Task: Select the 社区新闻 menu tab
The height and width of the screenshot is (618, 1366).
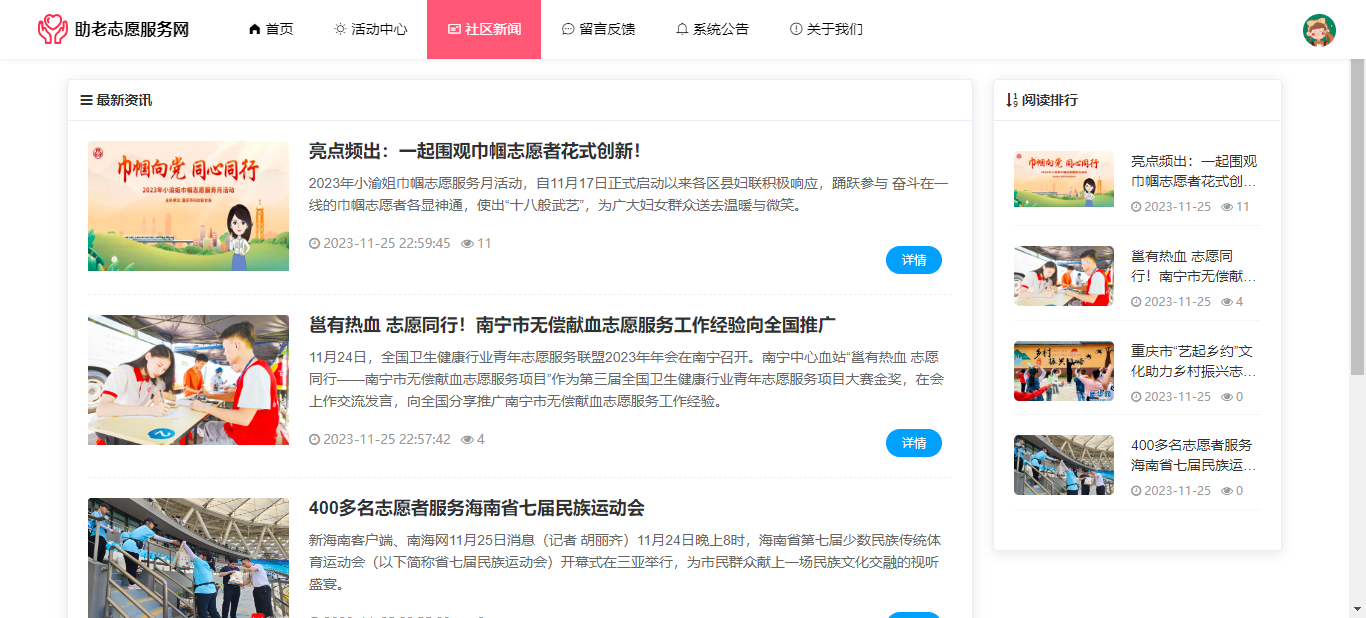Action: tap(484, 29)
